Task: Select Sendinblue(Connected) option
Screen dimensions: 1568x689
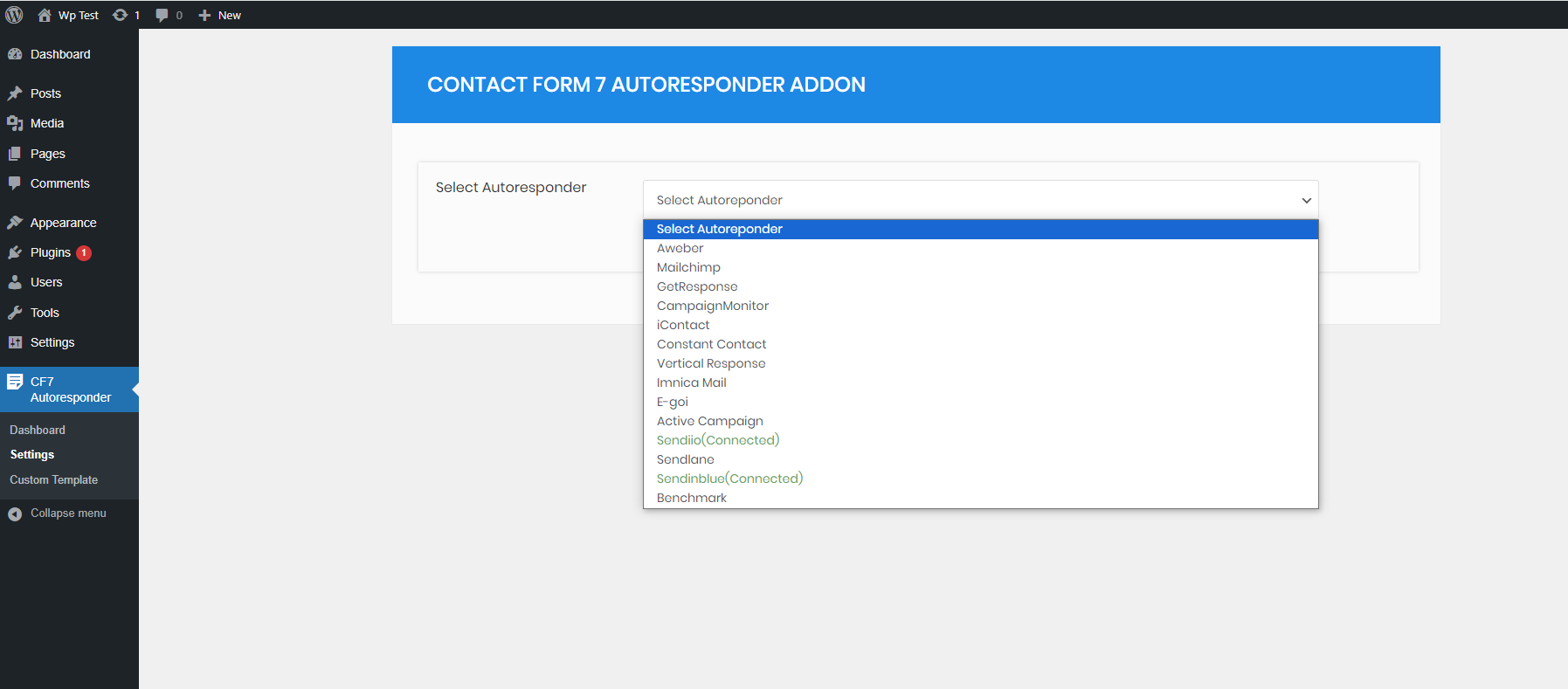Action: (980, 479)
